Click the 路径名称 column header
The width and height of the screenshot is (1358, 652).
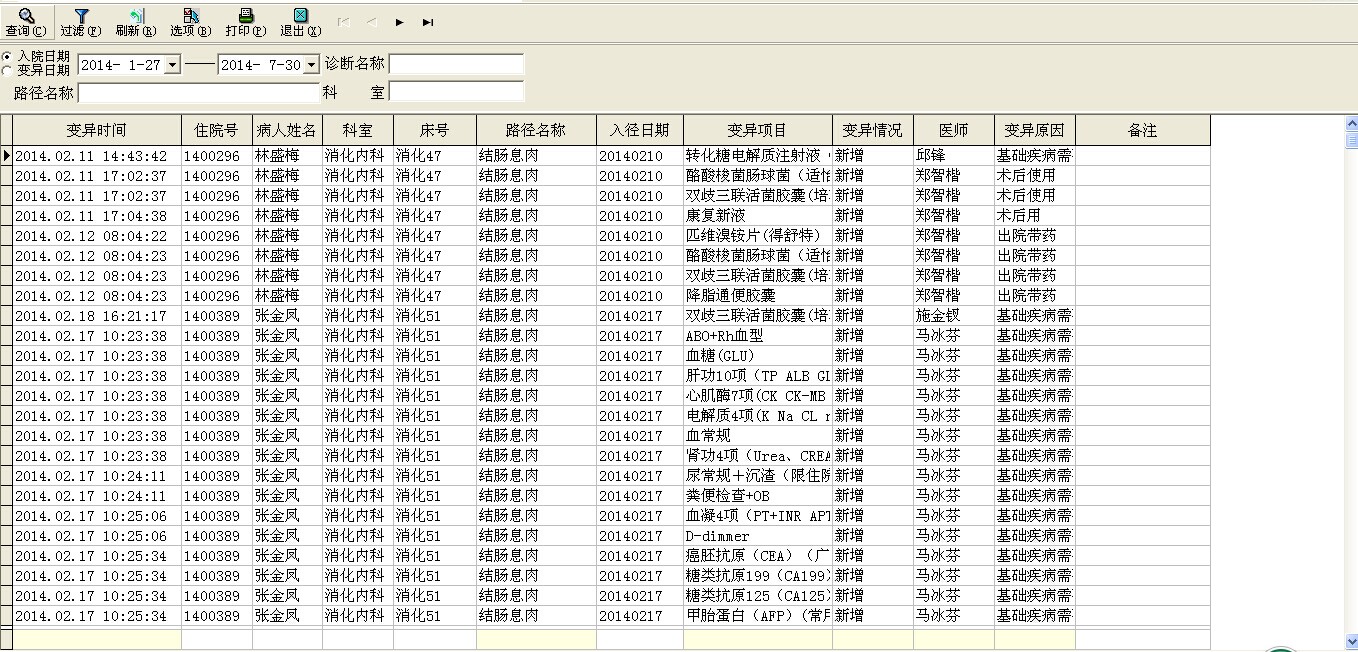coord(536,130)
